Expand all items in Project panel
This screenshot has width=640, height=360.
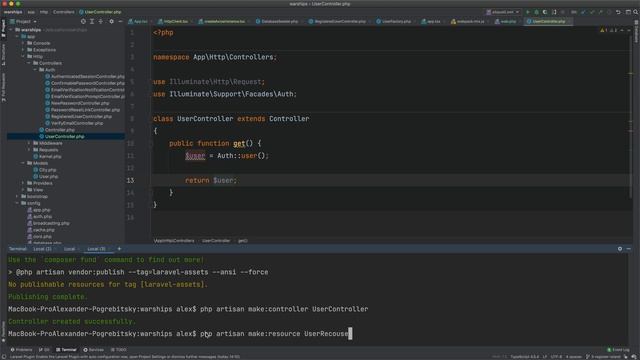[x=92, y=21]
